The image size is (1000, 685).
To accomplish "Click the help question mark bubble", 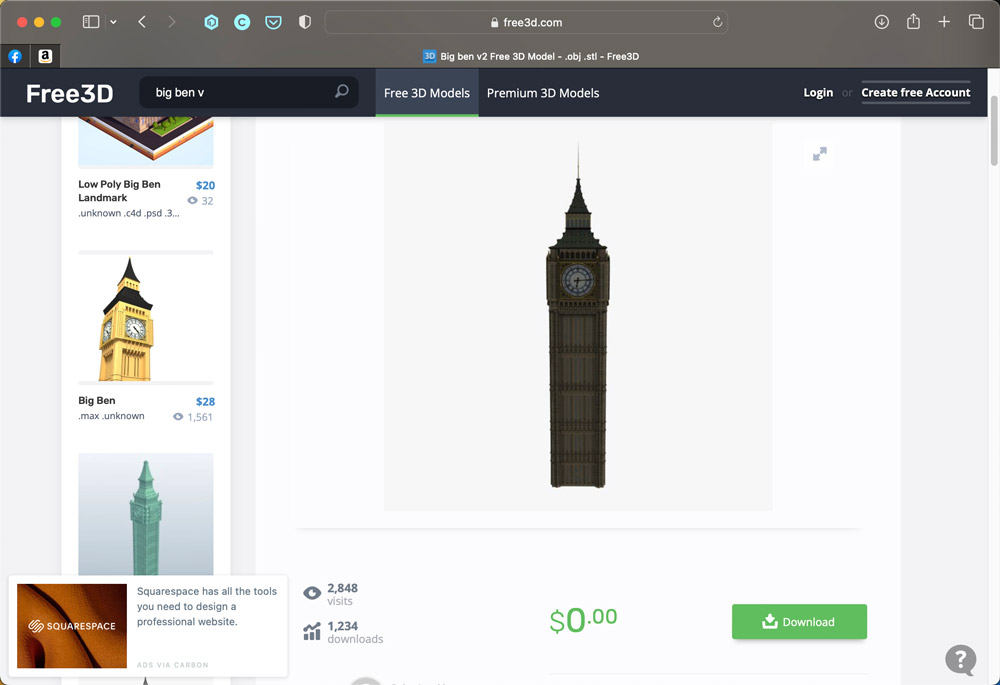I will click(x=960, y=659).
